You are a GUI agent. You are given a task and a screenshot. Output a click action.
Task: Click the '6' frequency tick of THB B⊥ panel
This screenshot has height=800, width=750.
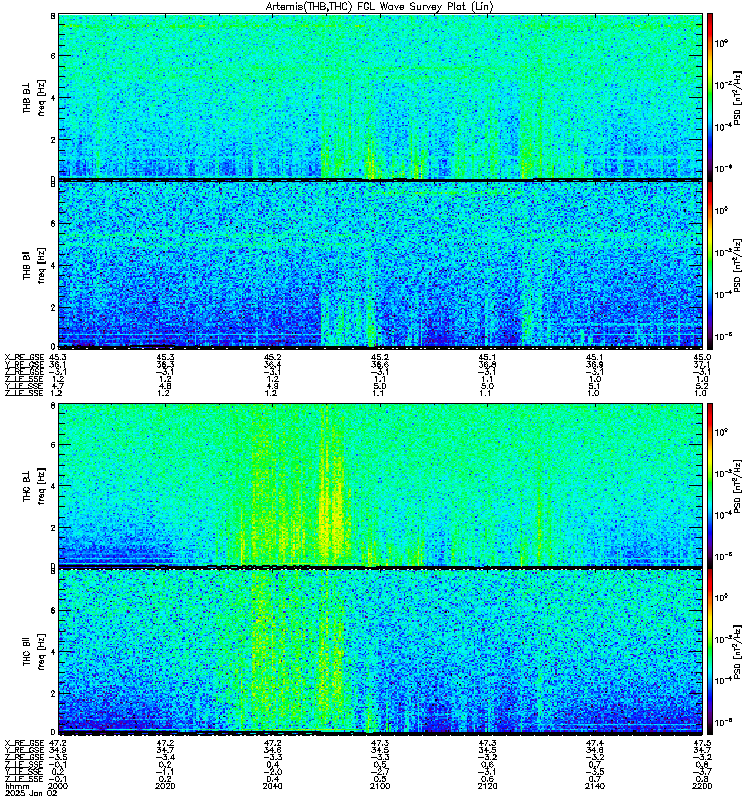pos(53,56)
